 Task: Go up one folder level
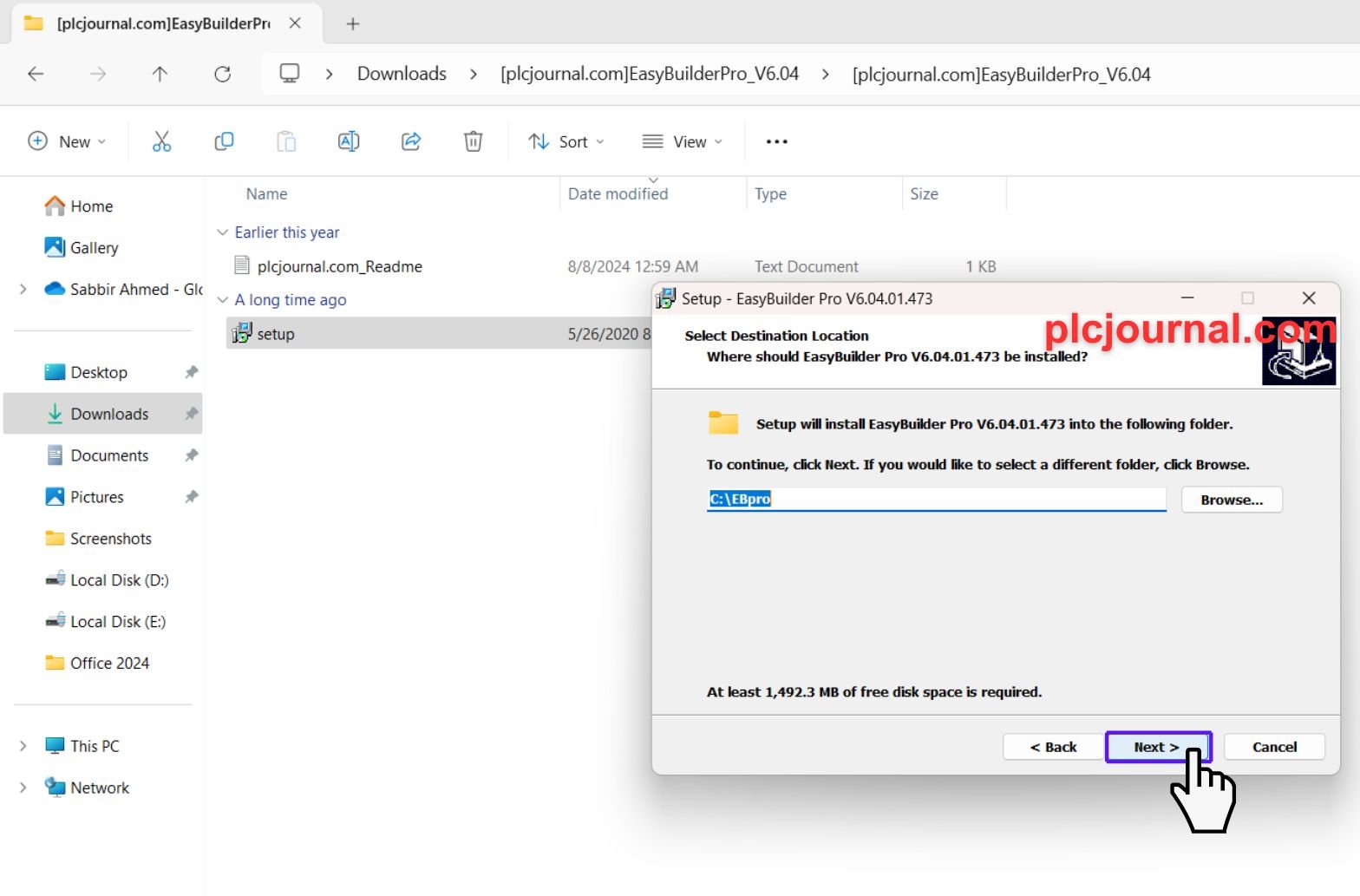click(x=160, y=75)
